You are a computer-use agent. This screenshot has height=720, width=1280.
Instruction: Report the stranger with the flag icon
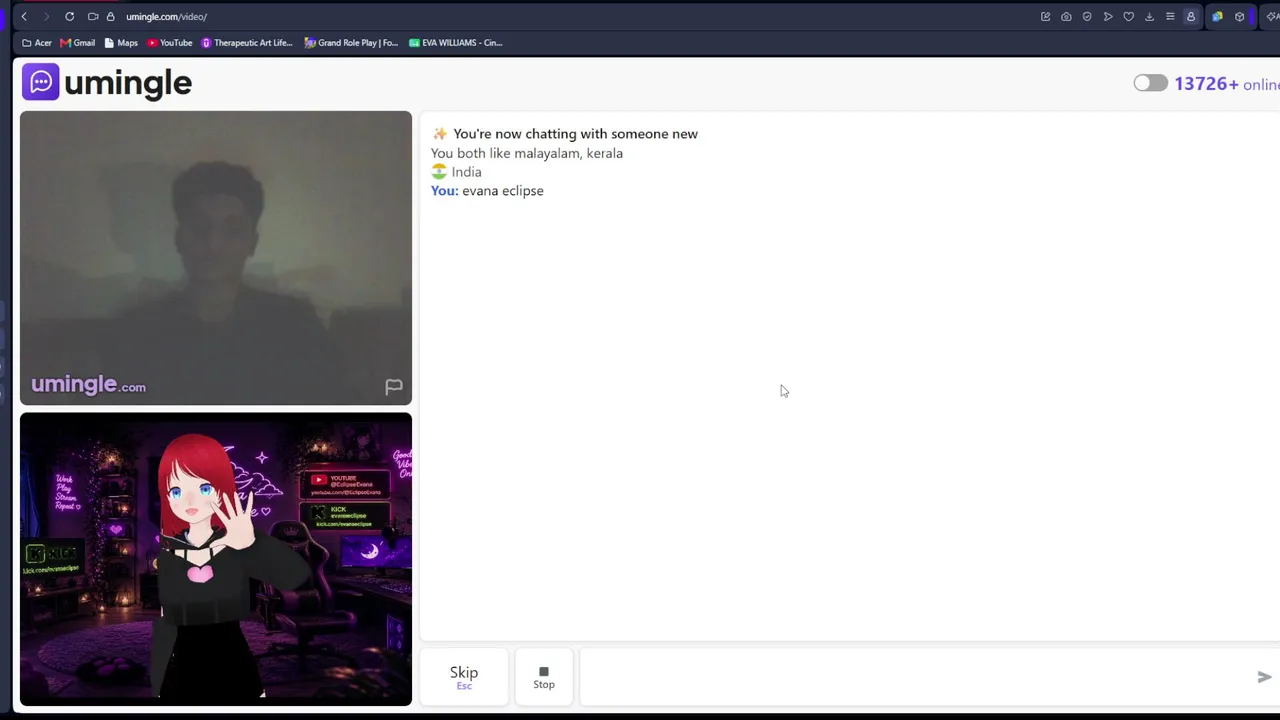tap(393, 386)
